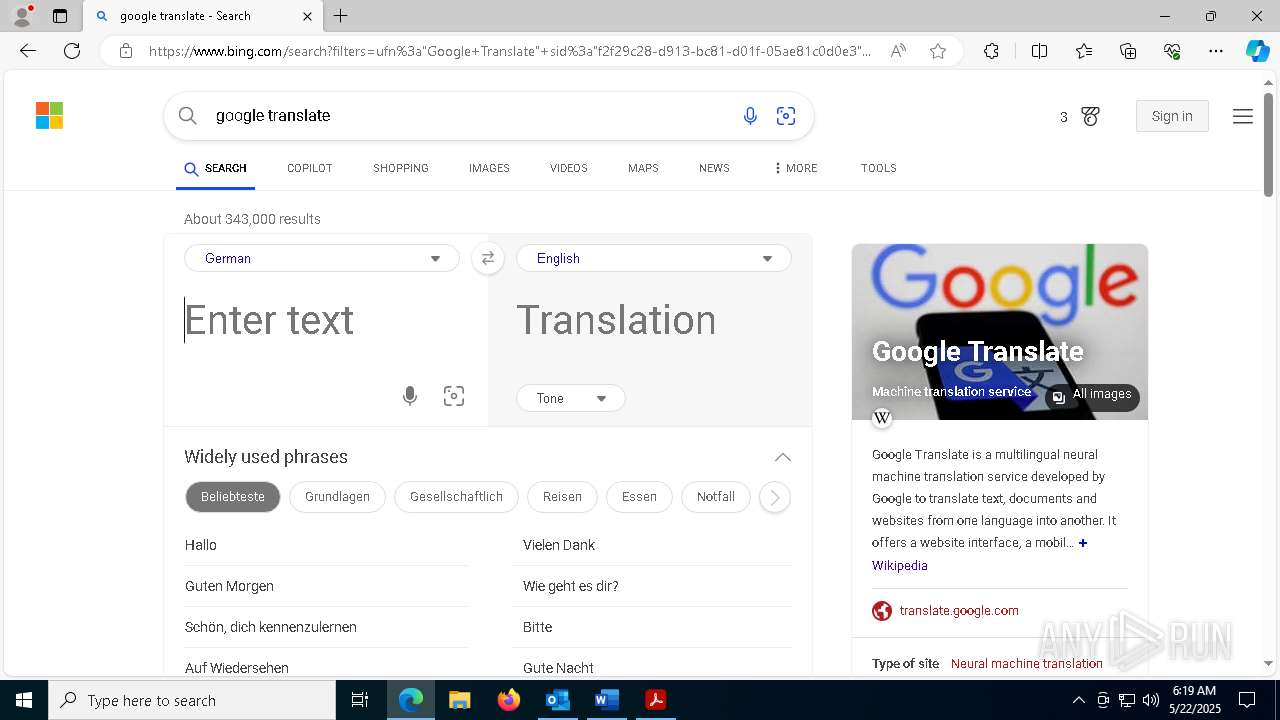This screenshot has height=720, width=1280.
Task: Click the translate.google.com globe icon
Action: pyautogui.click(x=881, y=611)
